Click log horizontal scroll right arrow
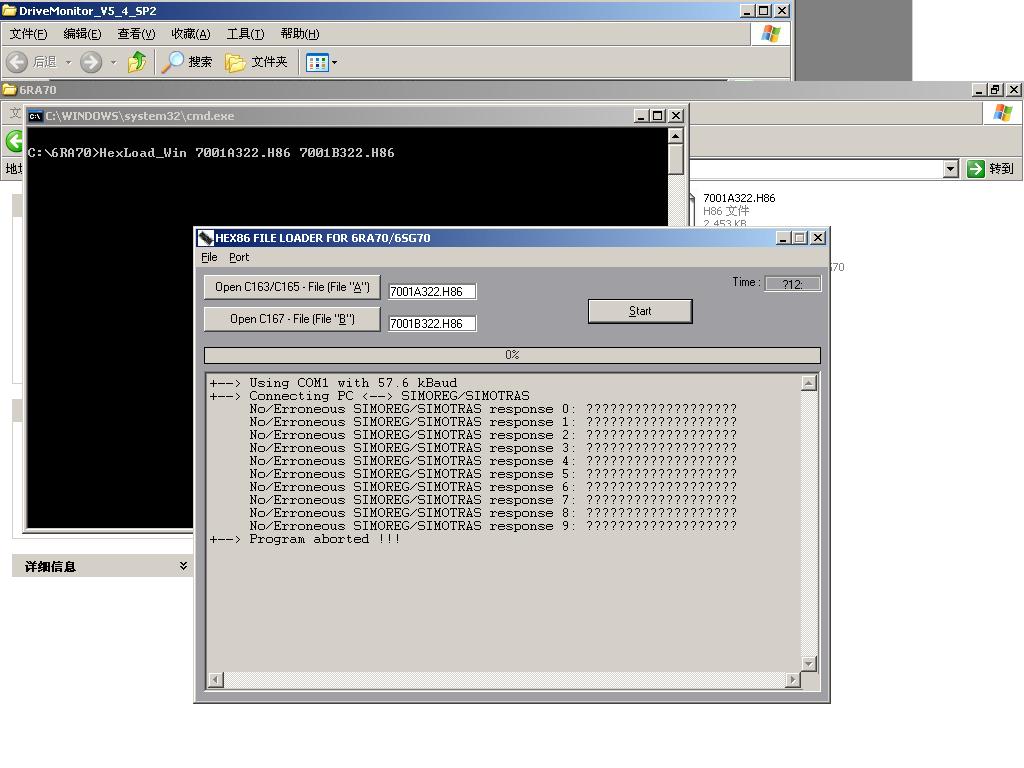This screenshot has height=768, width=1024. 792,680
